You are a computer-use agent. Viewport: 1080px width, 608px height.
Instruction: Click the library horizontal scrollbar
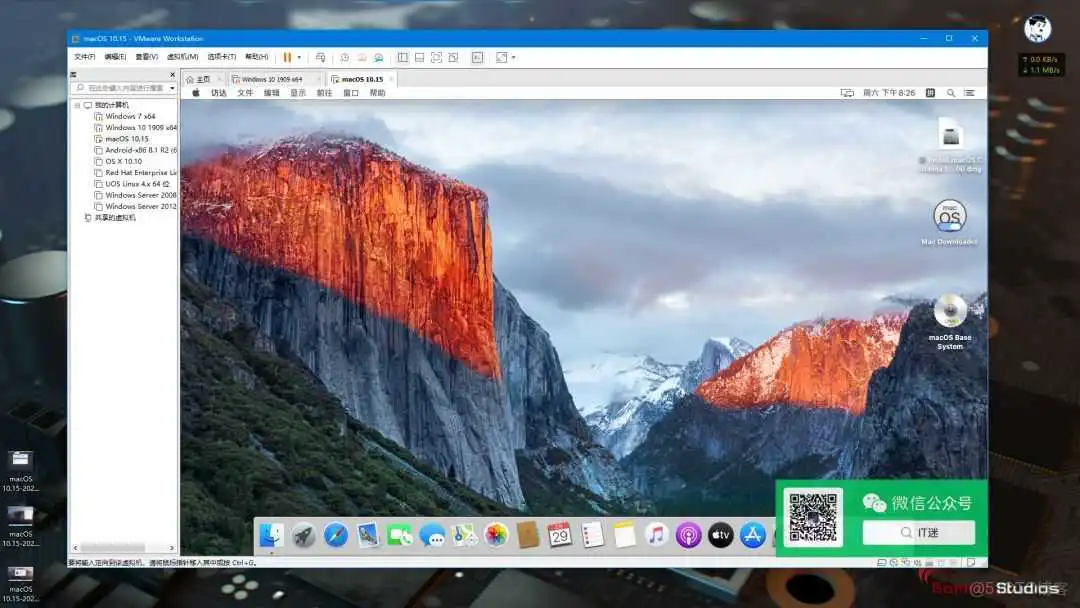[x=112, y=548]
